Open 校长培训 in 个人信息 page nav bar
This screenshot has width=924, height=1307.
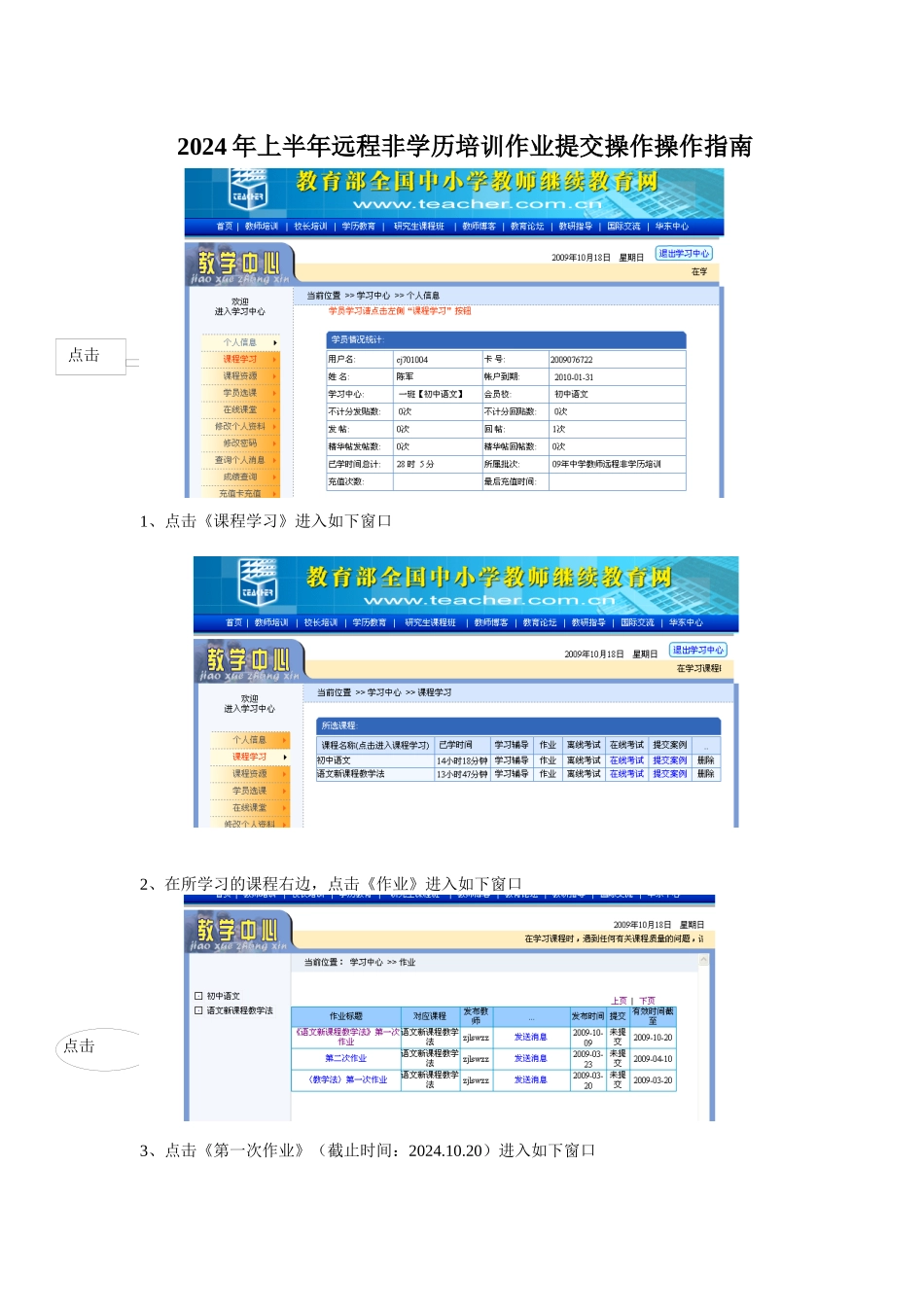(310, 227)
